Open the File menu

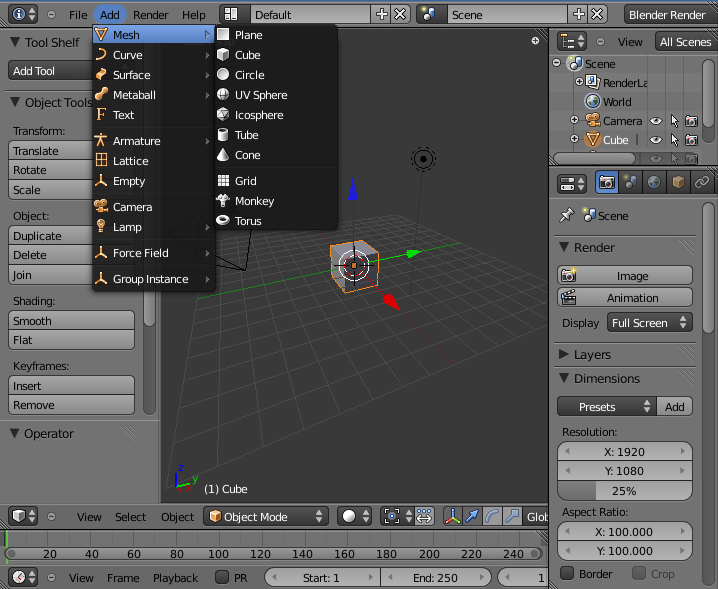coord(78,15)
